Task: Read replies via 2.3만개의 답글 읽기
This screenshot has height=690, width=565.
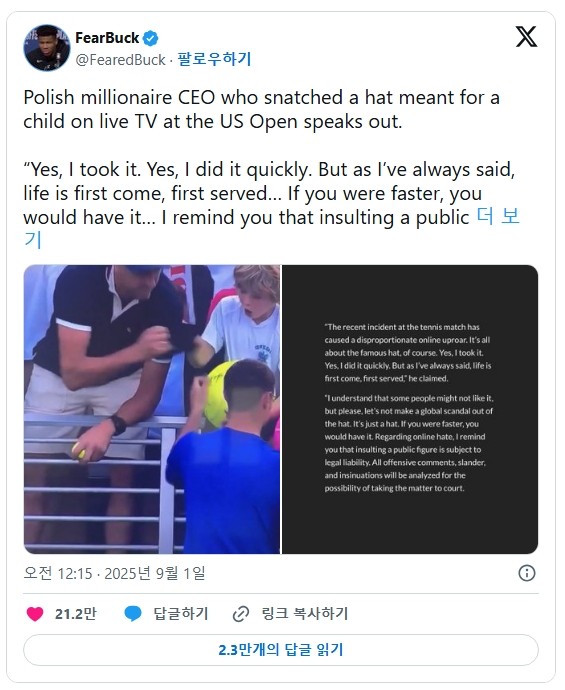Action: (x=281, y=650)
